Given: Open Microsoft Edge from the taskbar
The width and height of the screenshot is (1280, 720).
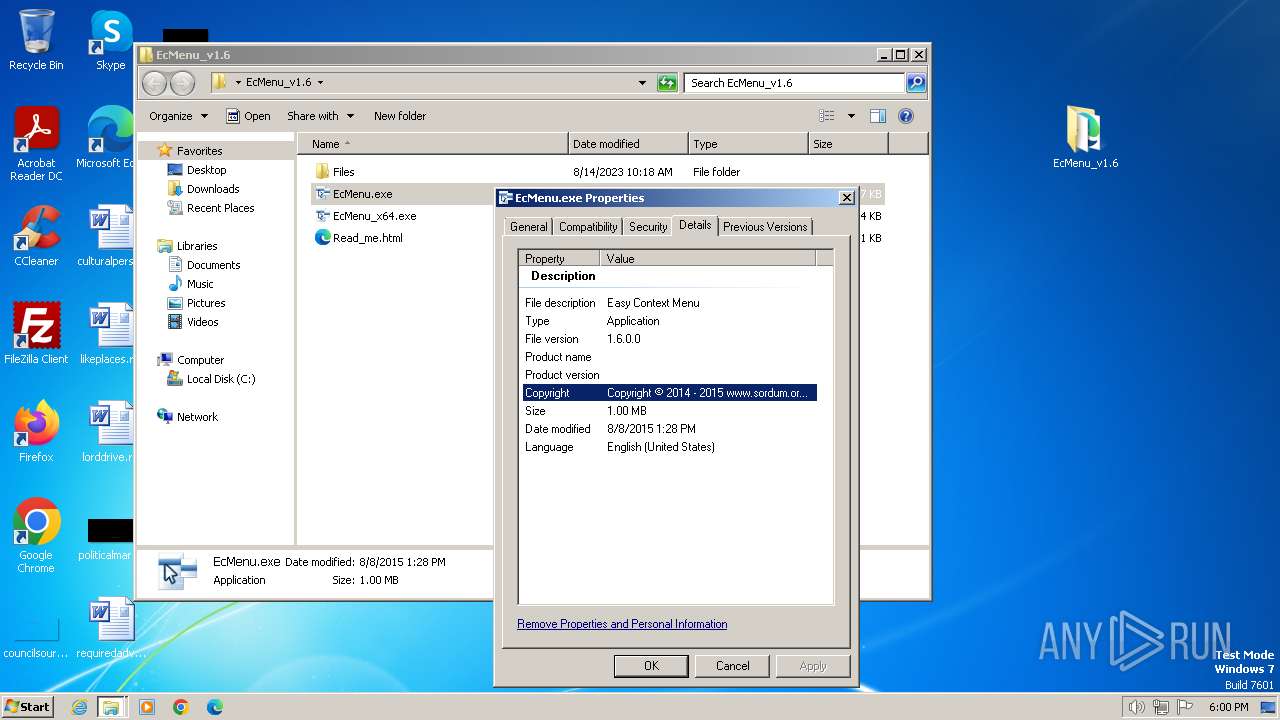Looking at the screenshot, I should pyautogui.click(x=215, y=707).
